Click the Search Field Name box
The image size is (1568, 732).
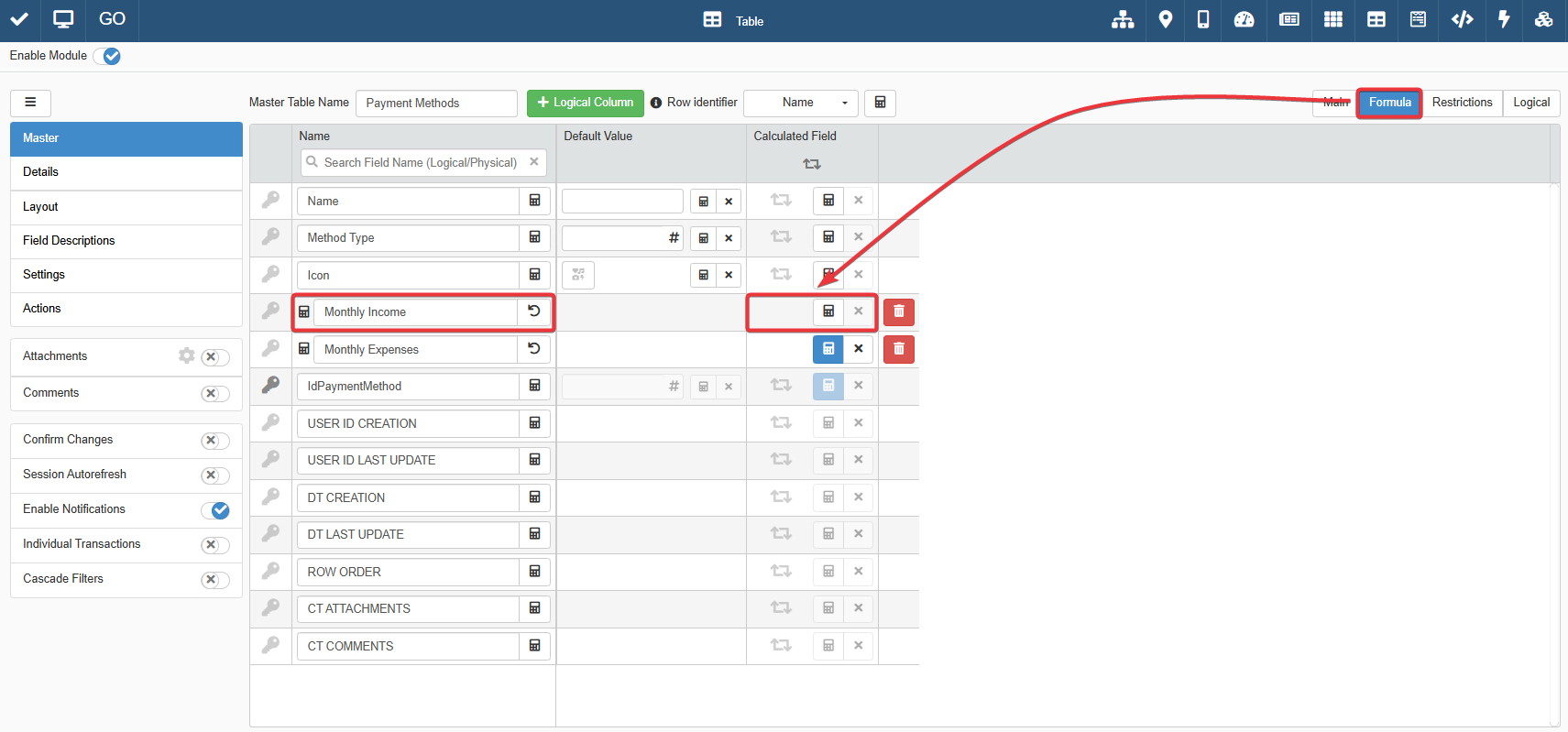point(423,163)
